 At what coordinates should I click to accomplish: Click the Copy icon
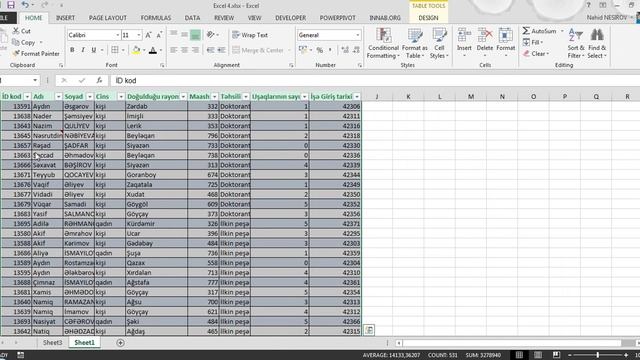click(x=16, y=42)
